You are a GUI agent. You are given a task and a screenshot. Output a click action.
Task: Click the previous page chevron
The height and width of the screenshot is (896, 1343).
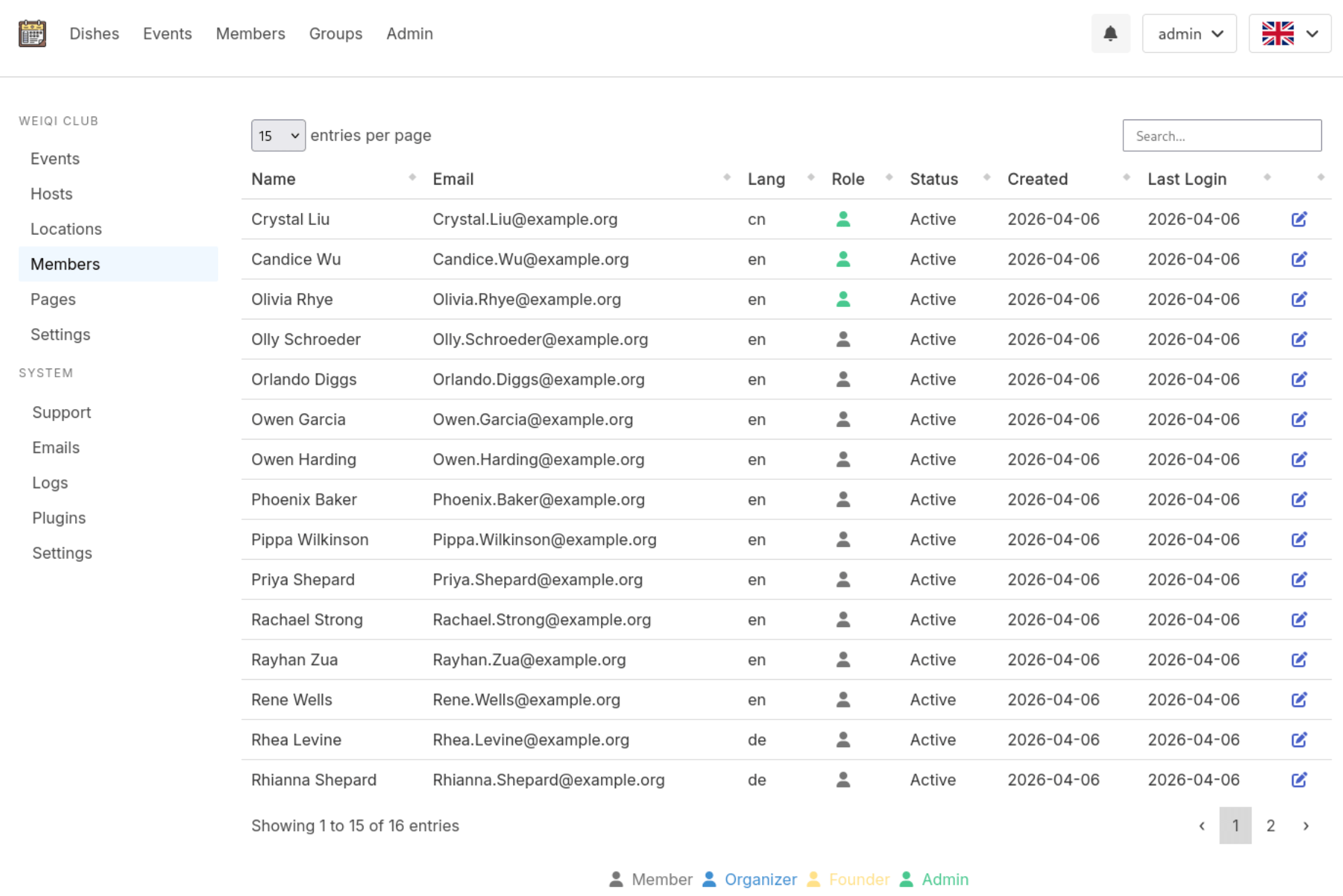point(1202,826)
